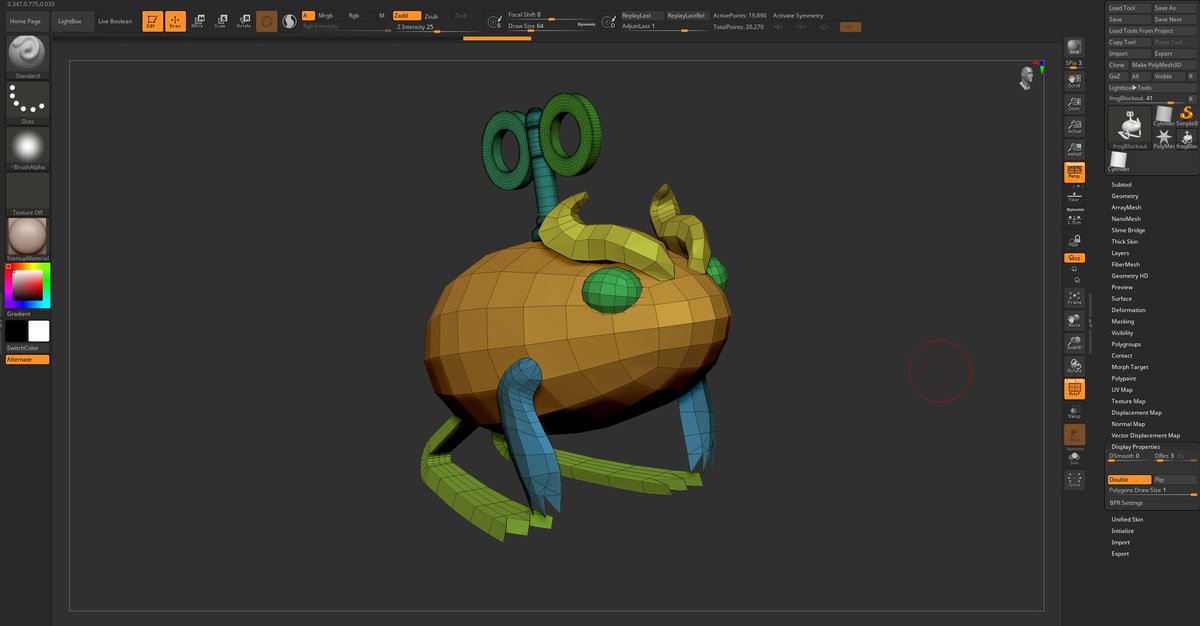This screenshot has height=626, width=1200.
Task: Toggle the Persp perspective button
Action: coord(1074,172)
